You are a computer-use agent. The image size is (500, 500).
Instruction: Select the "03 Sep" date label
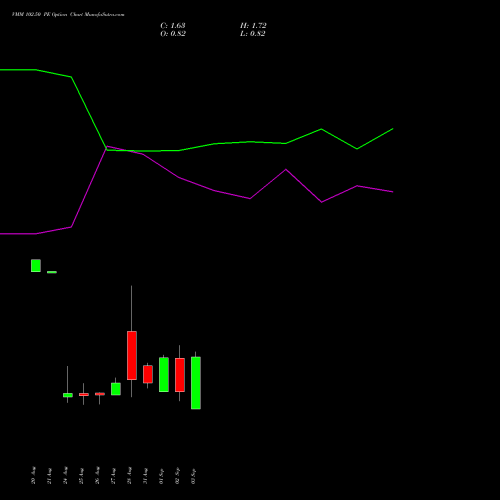[x=193, y=476]
